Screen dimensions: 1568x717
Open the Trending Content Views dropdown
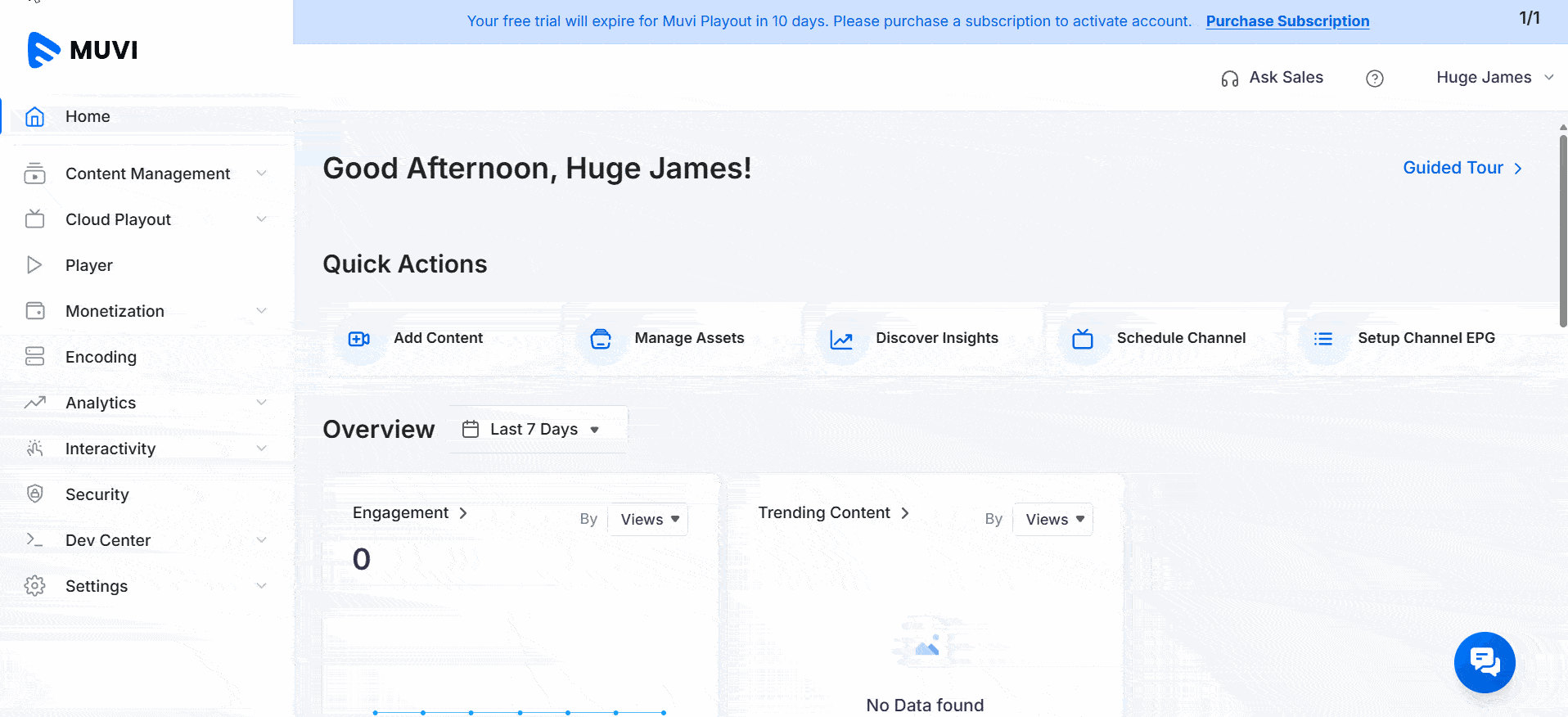[1053, 520]
